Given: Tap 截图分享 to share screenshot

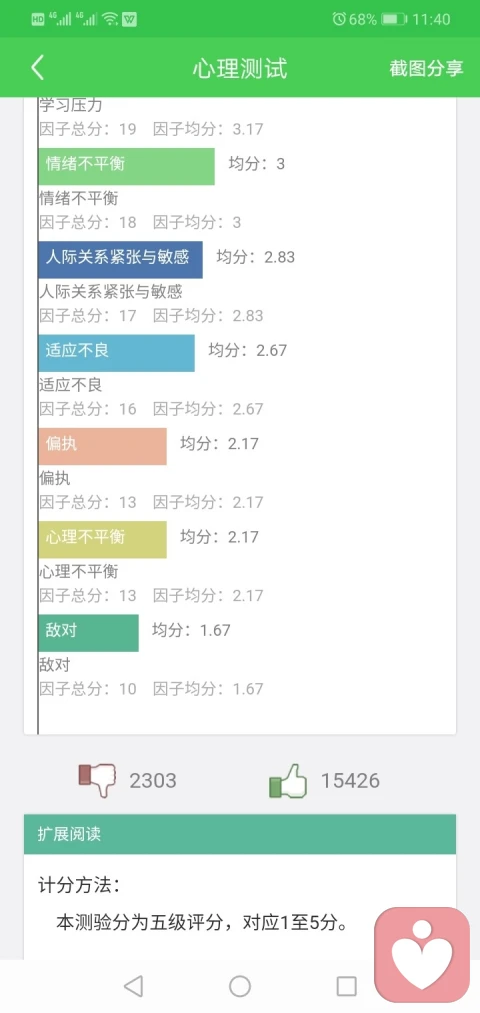Looking at the screenshot, I should tap(426, 68).
